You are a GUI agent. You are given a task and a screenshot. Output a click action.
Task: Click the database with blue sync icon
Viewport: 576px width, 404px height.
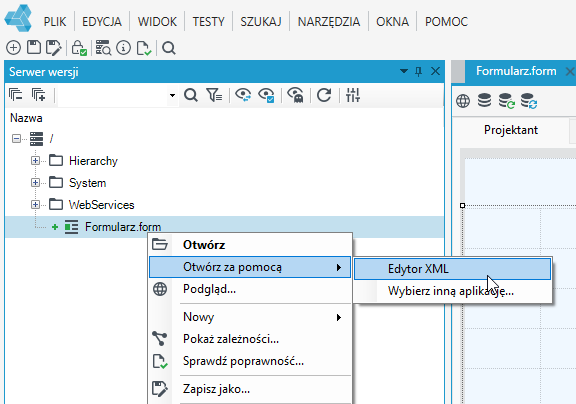click(x=529, y=101)
